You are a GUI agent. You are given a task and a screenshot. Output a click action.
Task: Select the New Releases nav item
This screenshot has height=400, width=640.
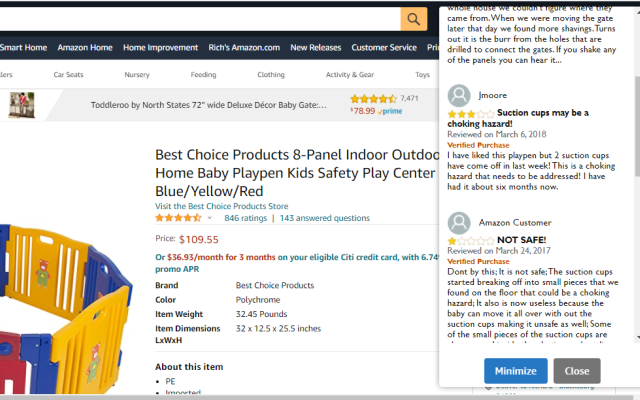[316, 47]
